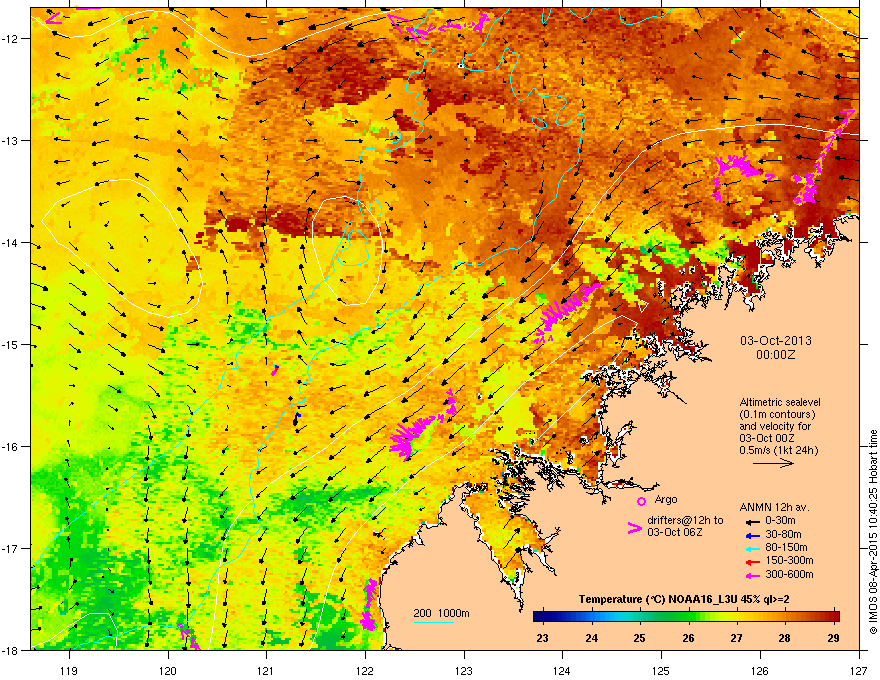Click the '-13' latitude axis label
880x680 pixels.
pyautogui.click(x=10, y=140)
